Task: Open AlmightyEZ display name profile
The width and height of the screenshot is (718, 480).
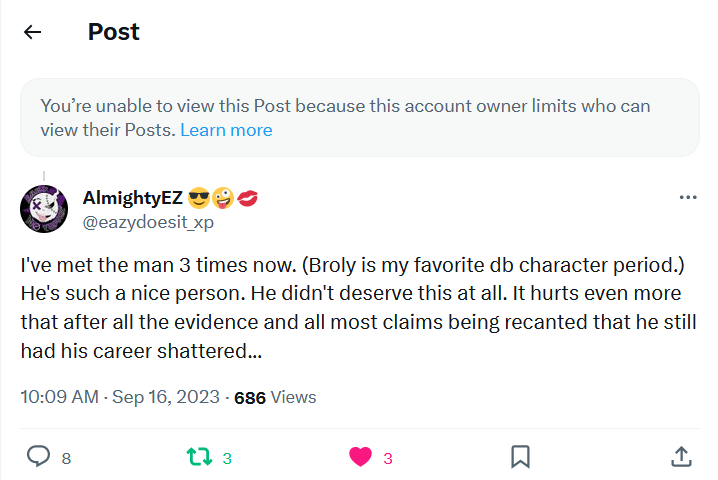Action: click(132, 198)
